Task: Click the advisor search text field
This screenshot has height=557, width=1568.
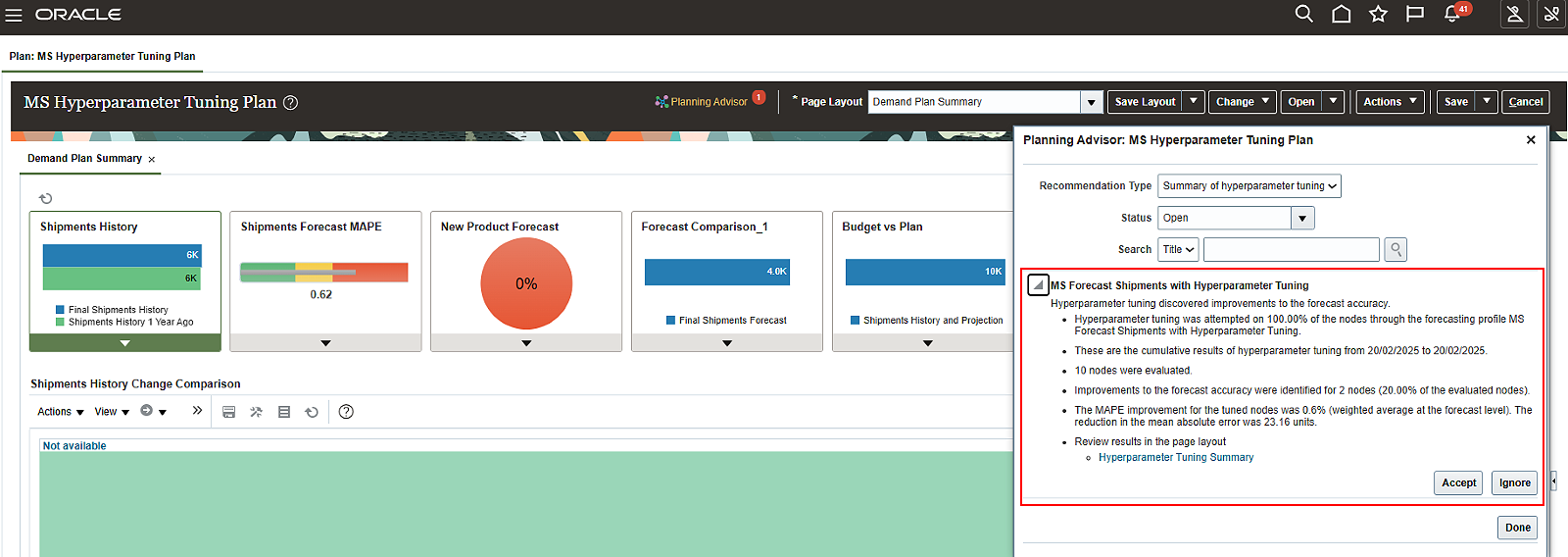Action: [x=1292, y=249]
